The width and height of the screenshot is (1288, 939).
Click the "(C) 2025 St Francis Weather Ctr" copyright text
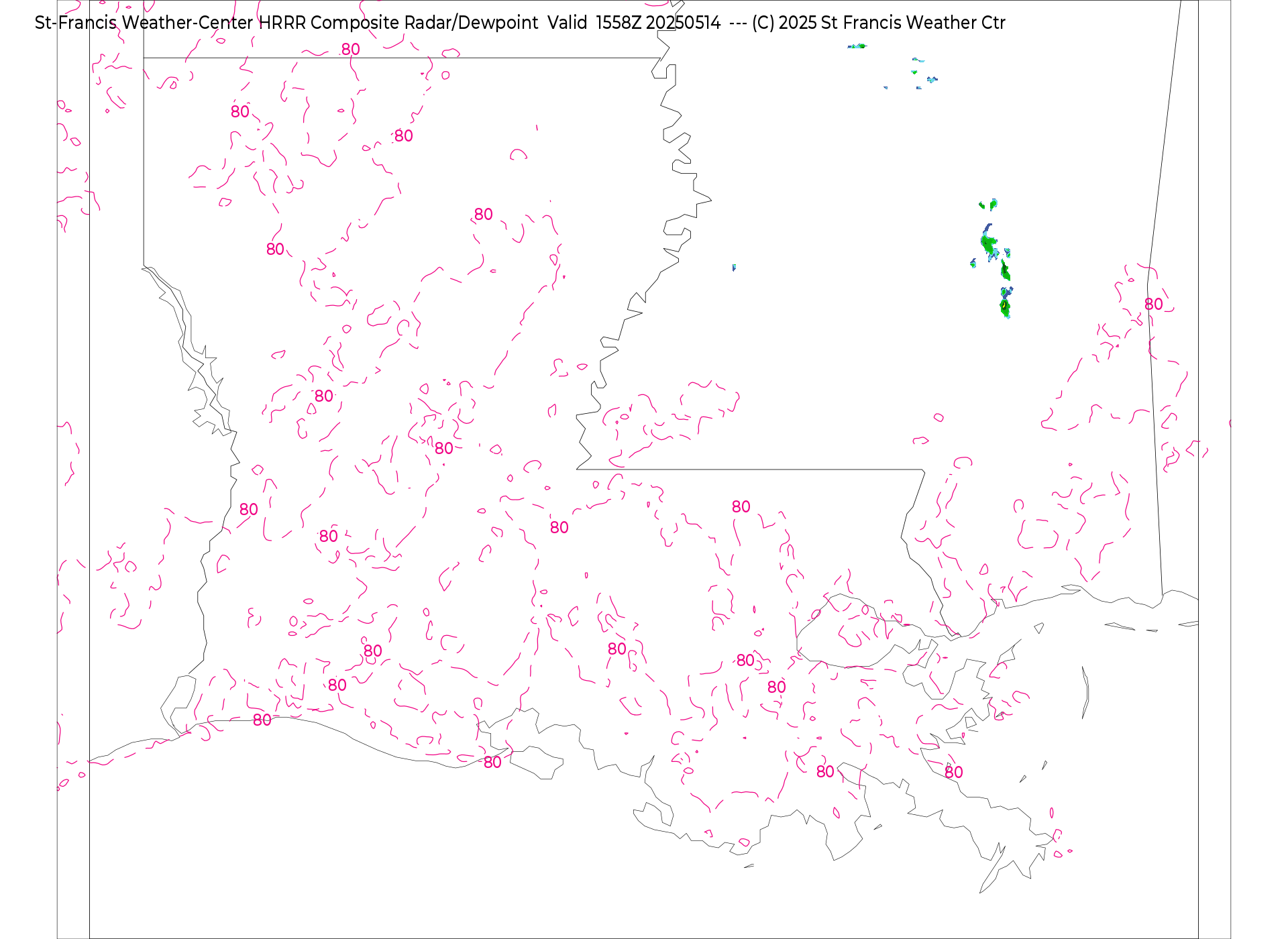tap(879, 23)
